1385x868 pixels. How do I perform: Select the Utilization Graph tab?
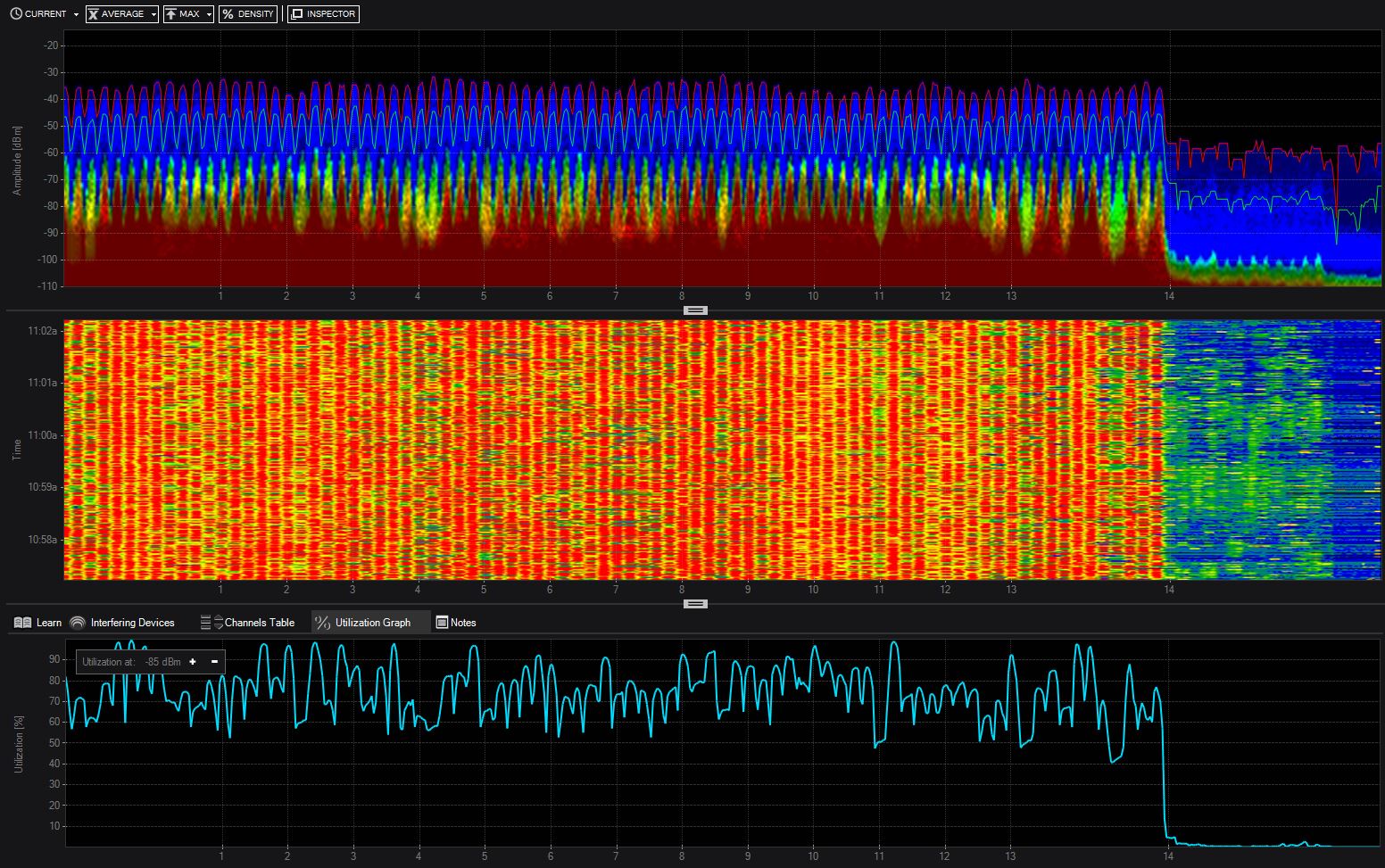pyautogui.click(x=372, y=623)
